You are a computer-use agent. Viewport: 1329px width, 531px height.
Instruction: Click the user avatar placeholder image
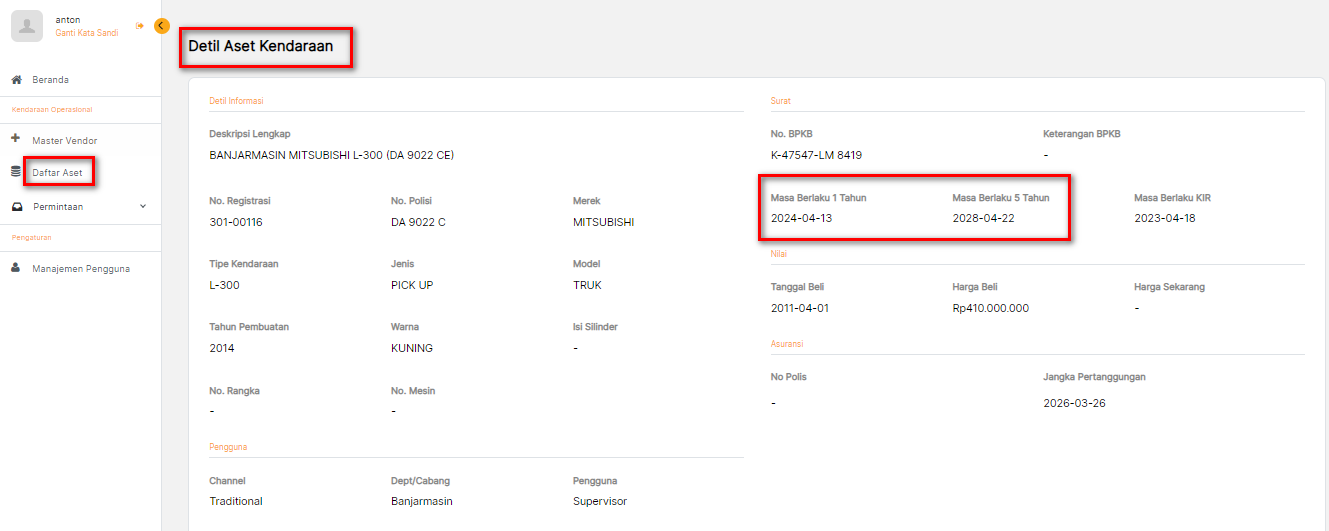tap(27, 26)
